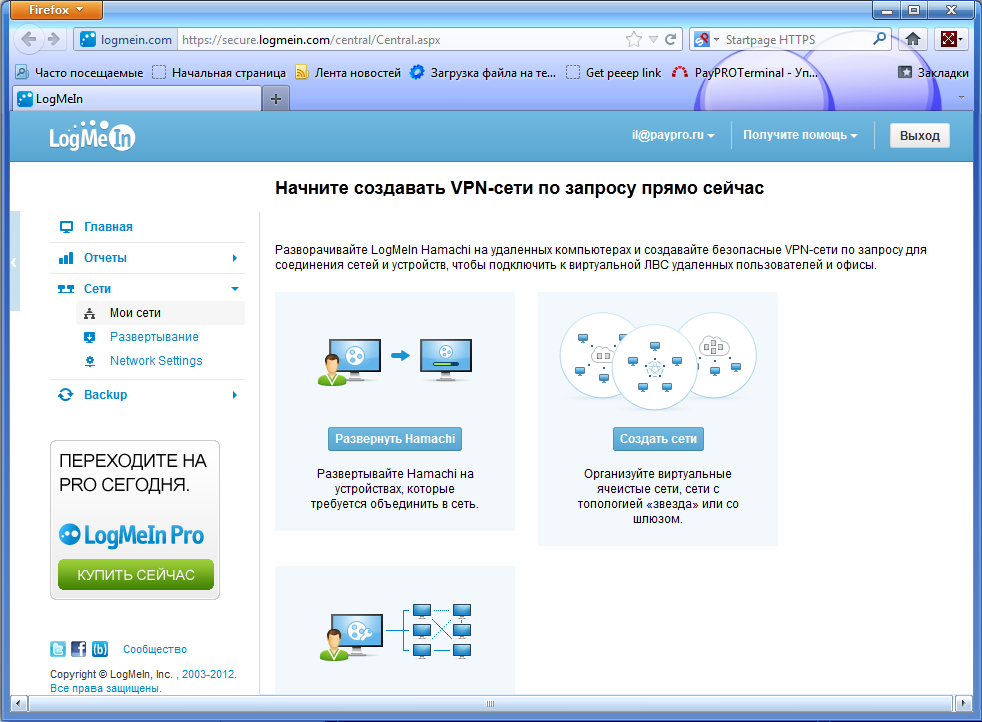
Task: Click the search magnifier icon in the search box
Action: 879,40
